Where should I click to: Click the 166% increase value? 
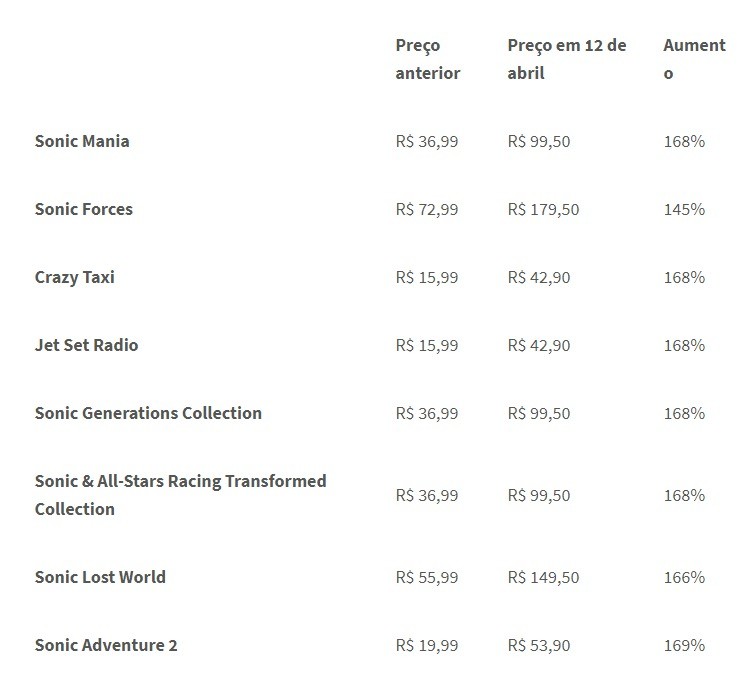point(684,577)
